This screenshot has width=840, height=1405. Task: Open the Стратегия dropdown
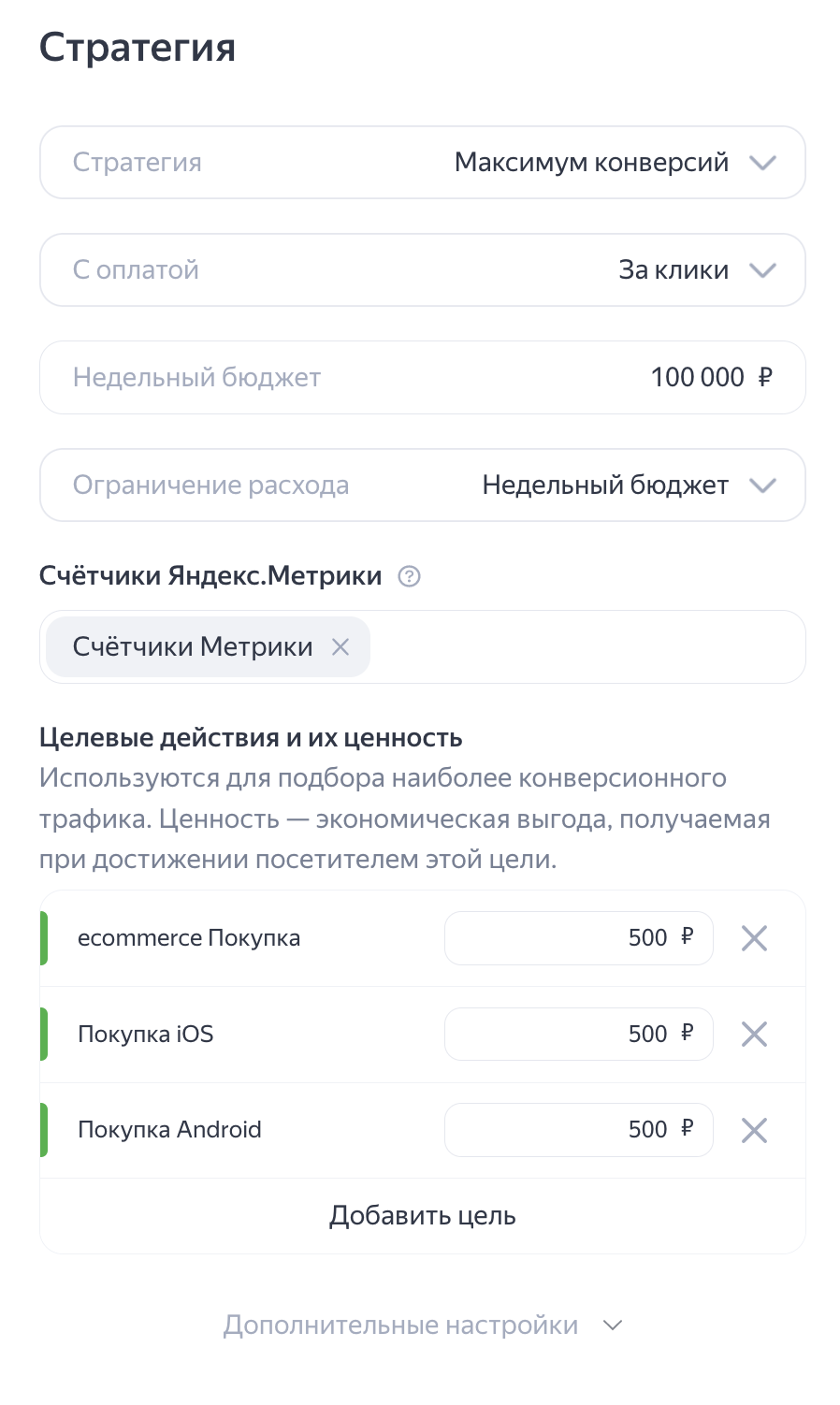tap(422, 163)
